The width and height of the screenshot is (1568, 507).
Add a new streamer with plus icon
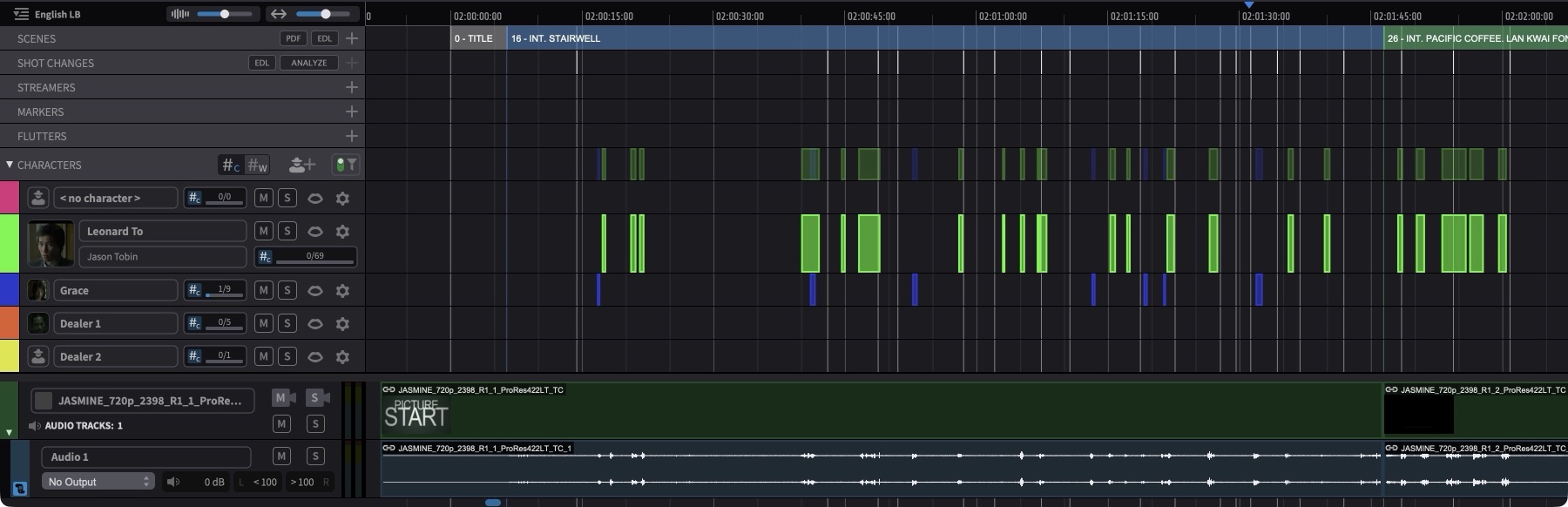pyautogui.click(x=351, y=87)
